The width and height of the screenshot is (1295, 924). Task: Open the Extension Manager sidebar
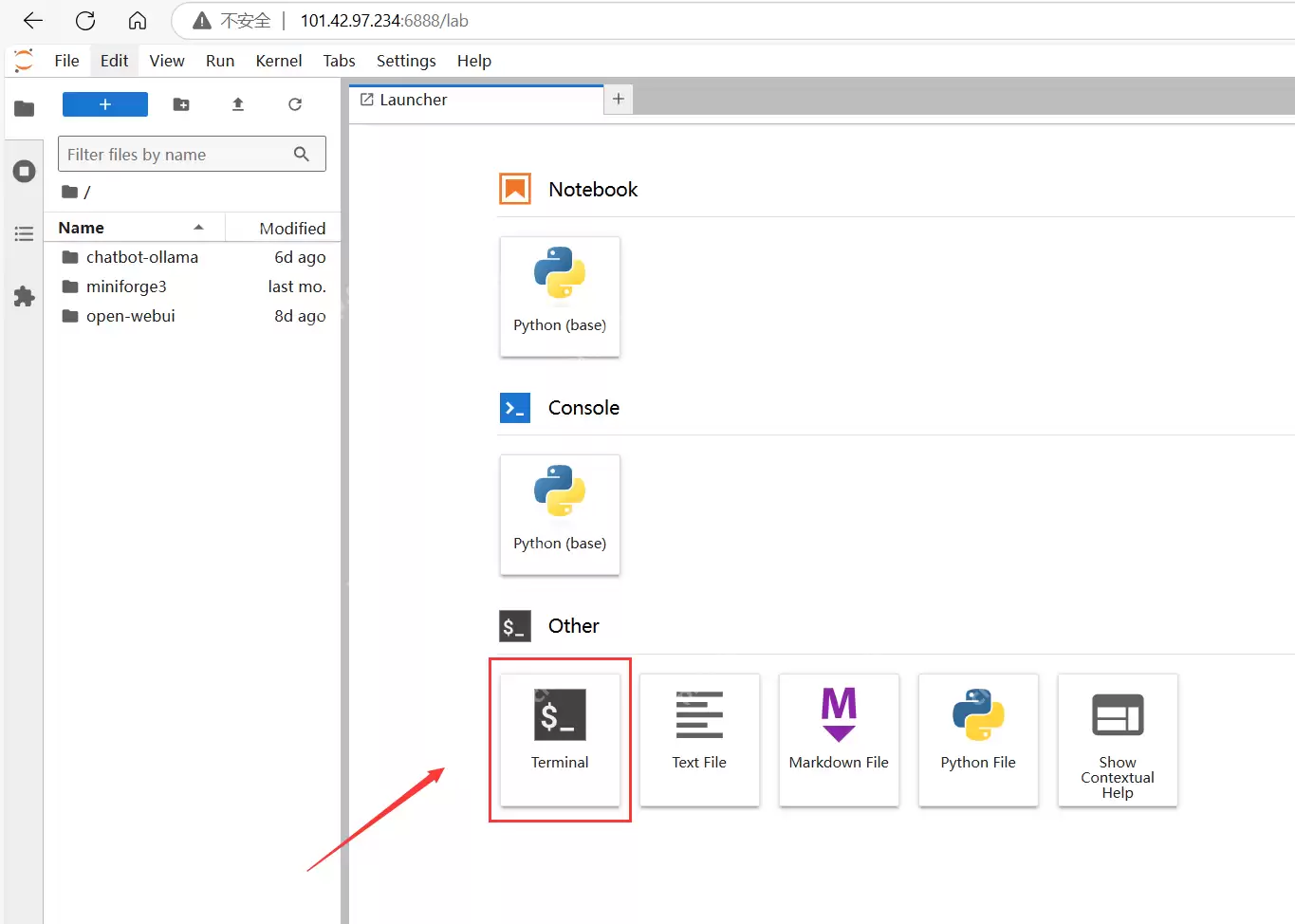25,296
